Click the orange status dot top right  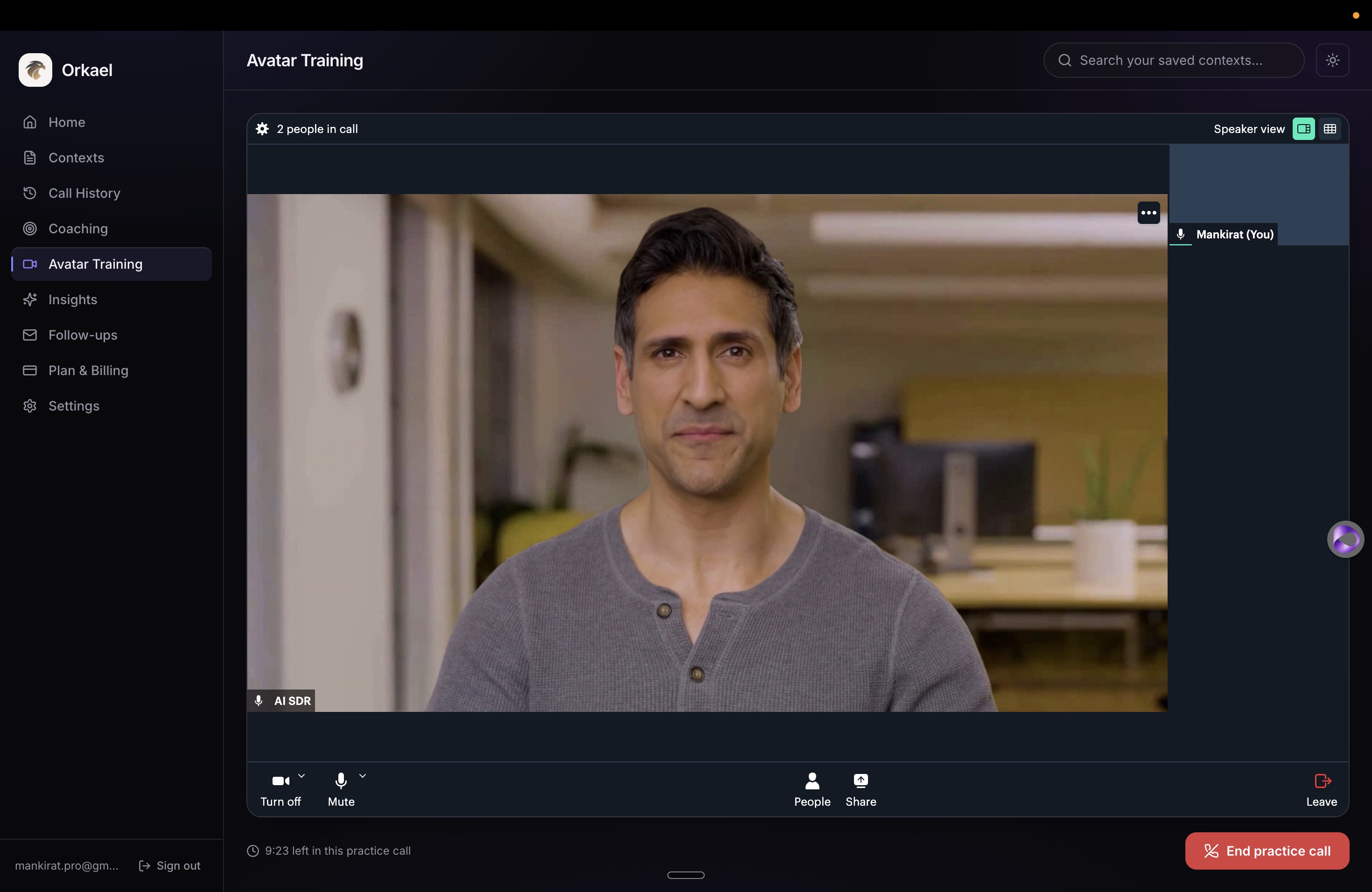tap(1356, 15)
